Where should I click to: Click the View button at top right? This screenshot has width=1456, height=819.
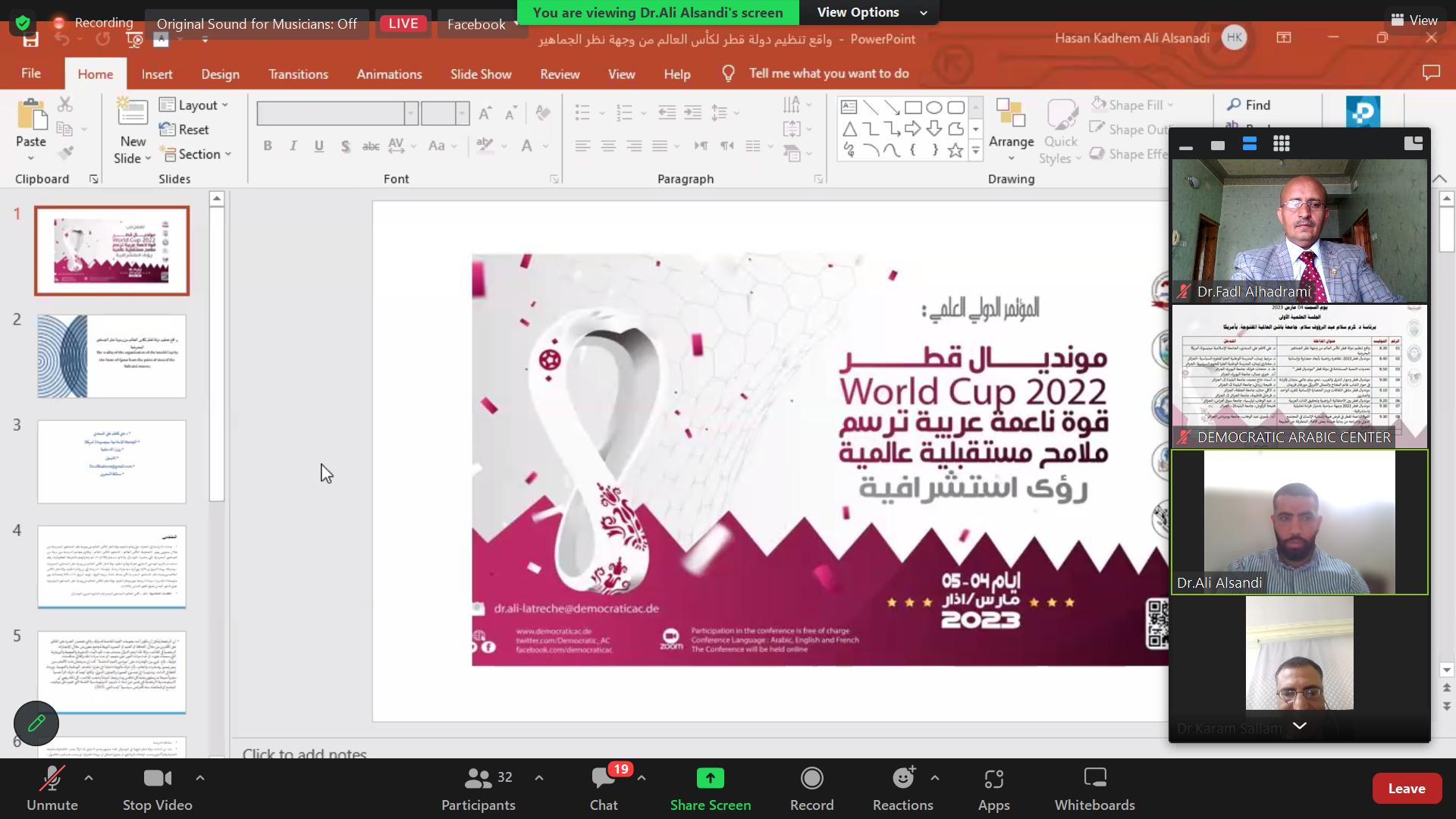1414,20
